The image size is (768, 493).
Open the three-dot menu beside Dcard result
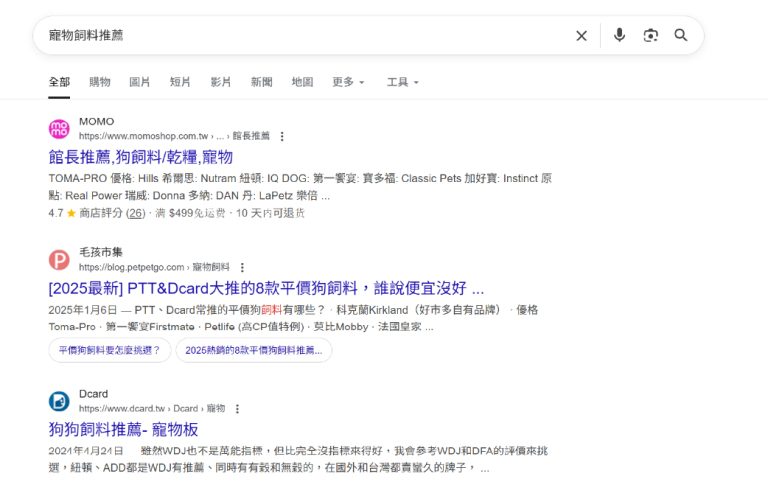point(237,408)
